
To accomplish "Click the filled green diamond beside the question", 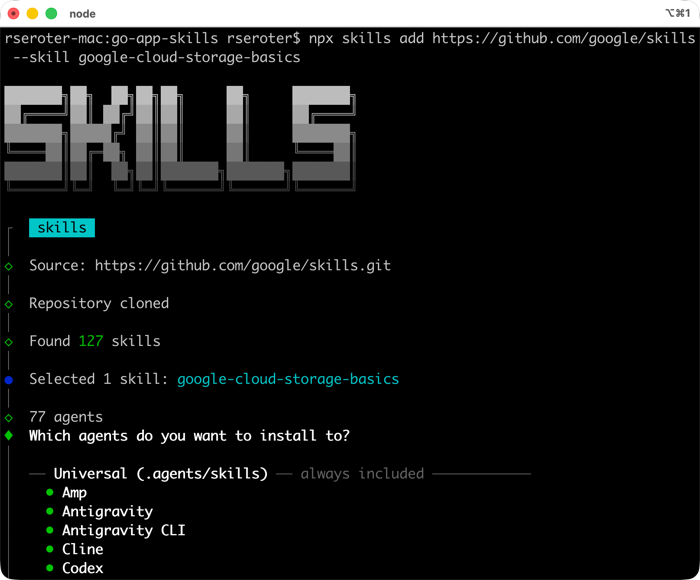I will pyautogui.click(x=8, y=435).
